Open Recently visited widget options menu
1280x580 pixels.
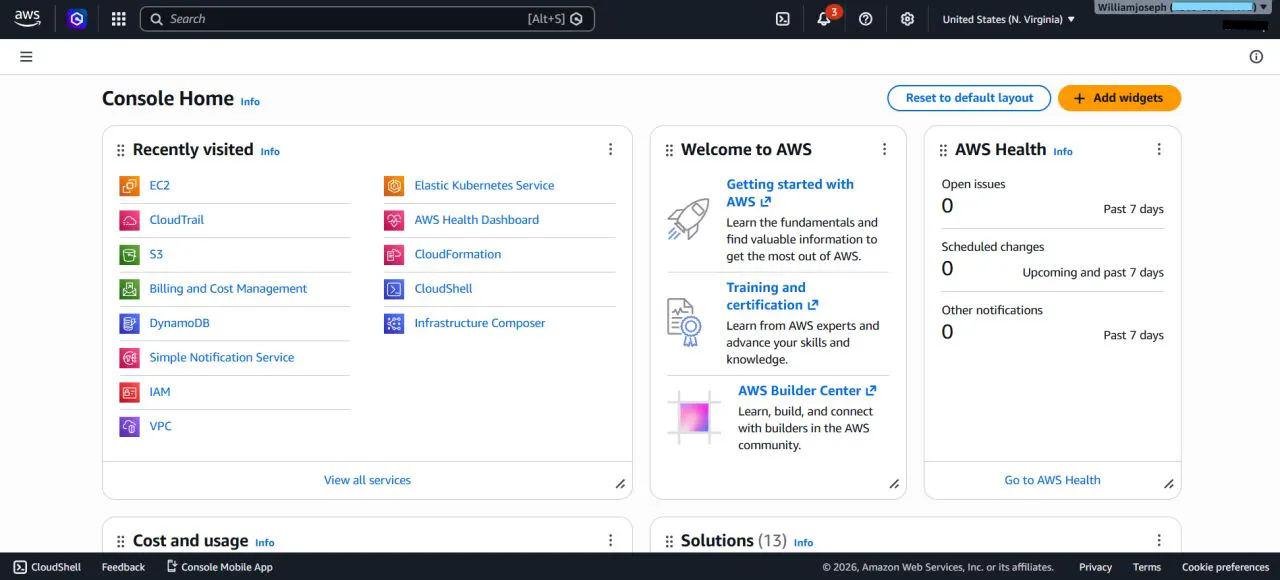tap(610, 149)
